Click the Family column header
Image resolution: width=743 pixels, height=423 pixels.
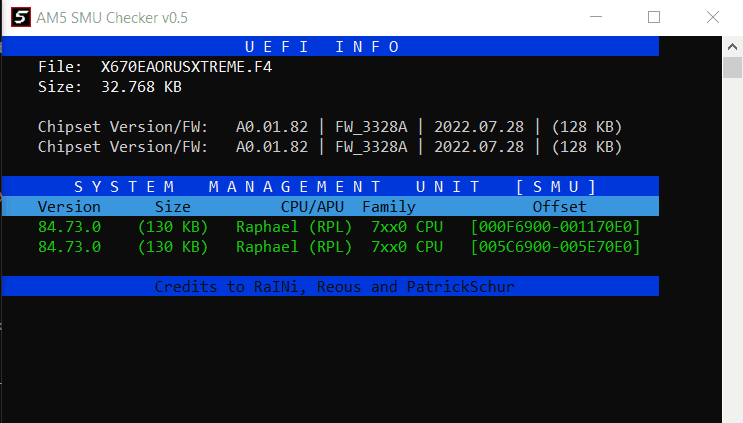click(x=389, y=207)
